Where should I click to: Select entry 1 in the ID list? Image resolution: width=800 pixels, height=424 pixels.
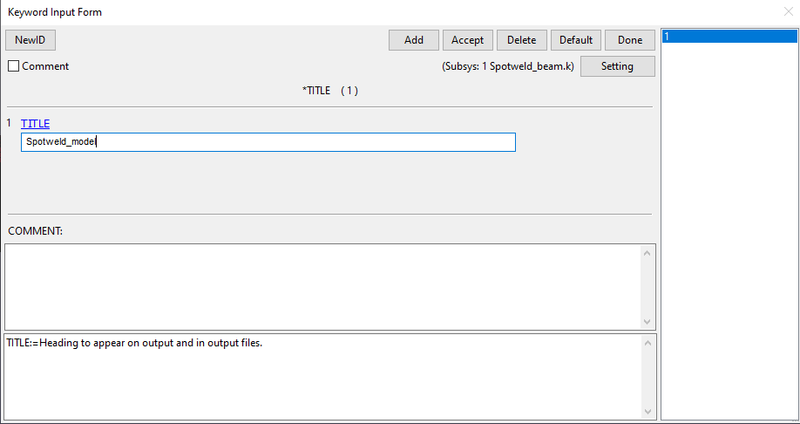(x=729, y=37)
